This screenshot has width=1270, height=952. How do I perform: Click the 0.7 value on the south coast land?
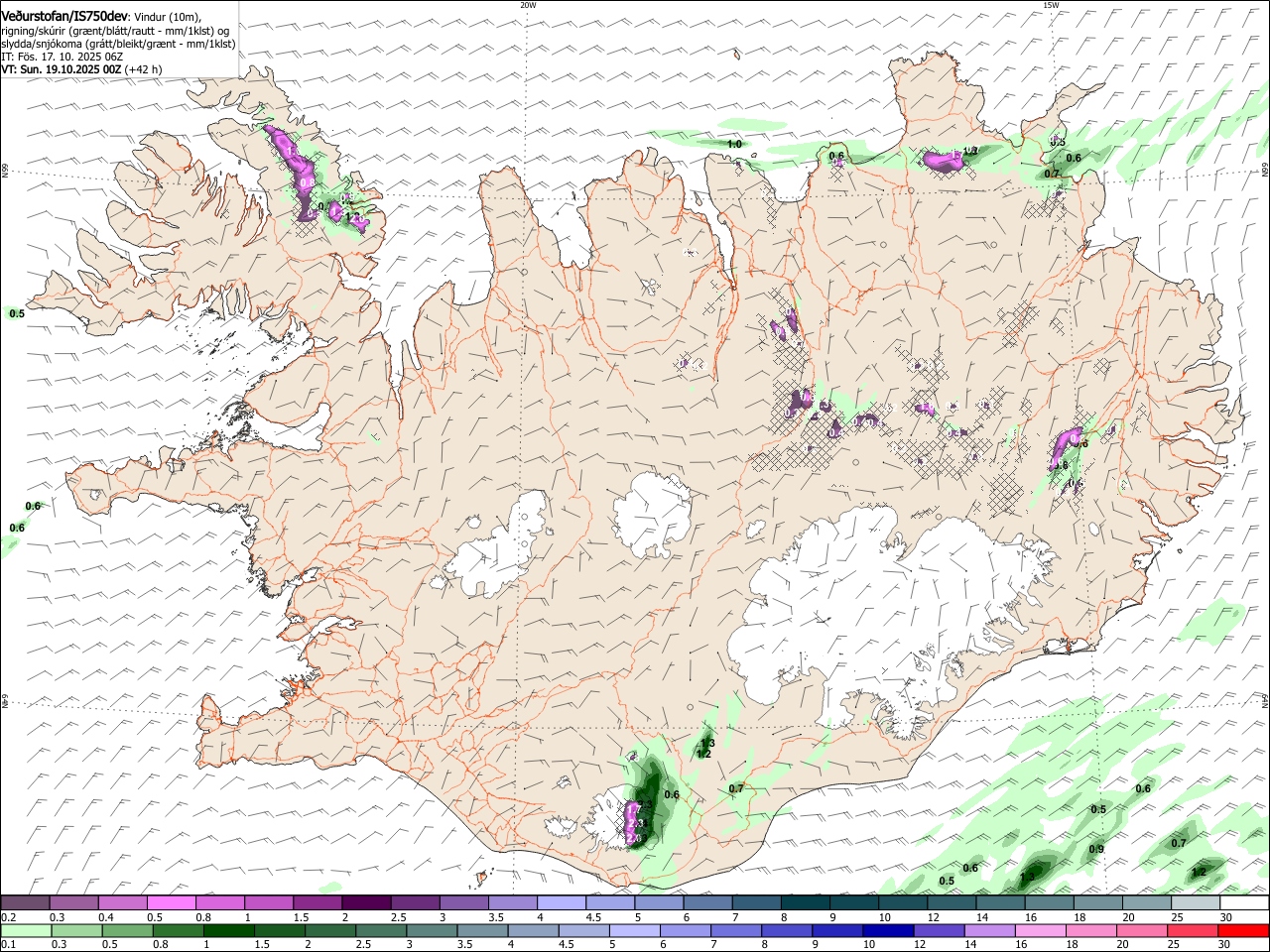(x=736, y=789)
